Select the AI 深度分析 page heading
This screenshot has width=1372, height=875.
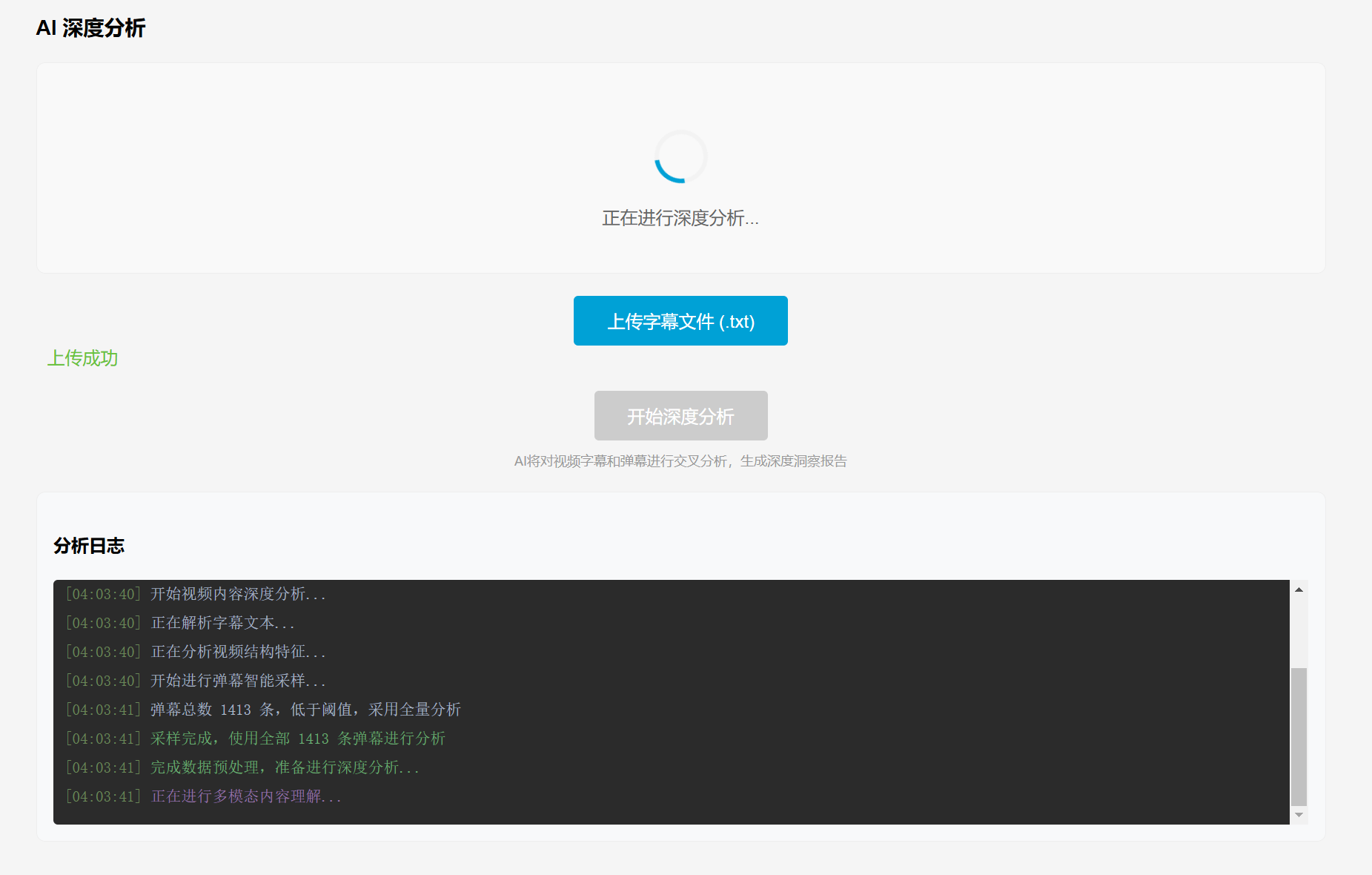pyautogui.click(x=90, y=28)
